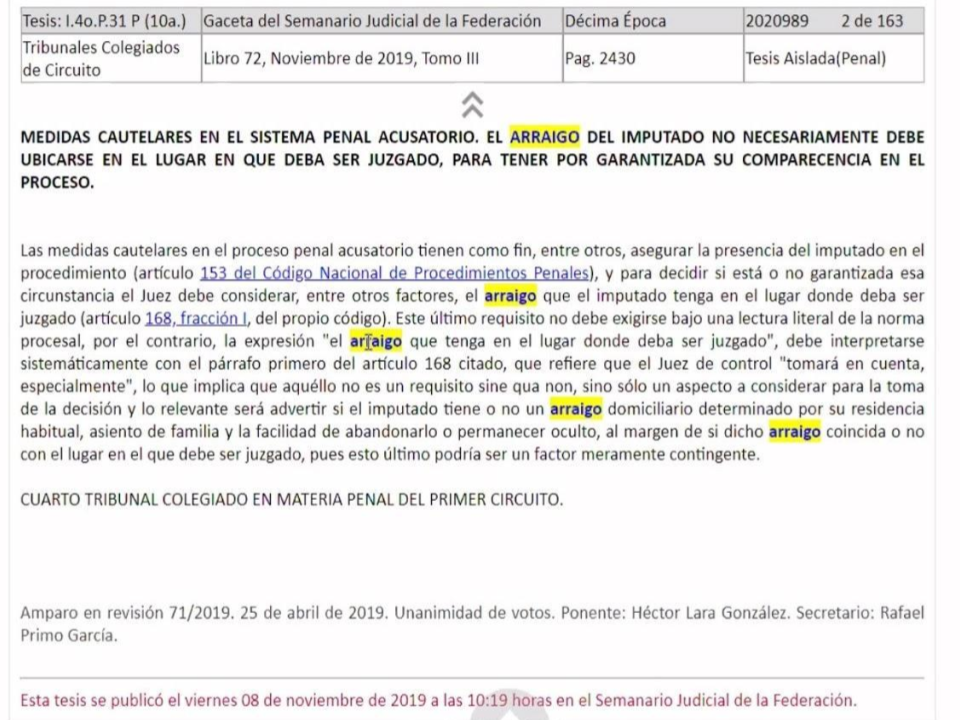Click Tribunales Colegiados de Circuito cell
Screen dimensions: 960x720
[x=111, y=58]
